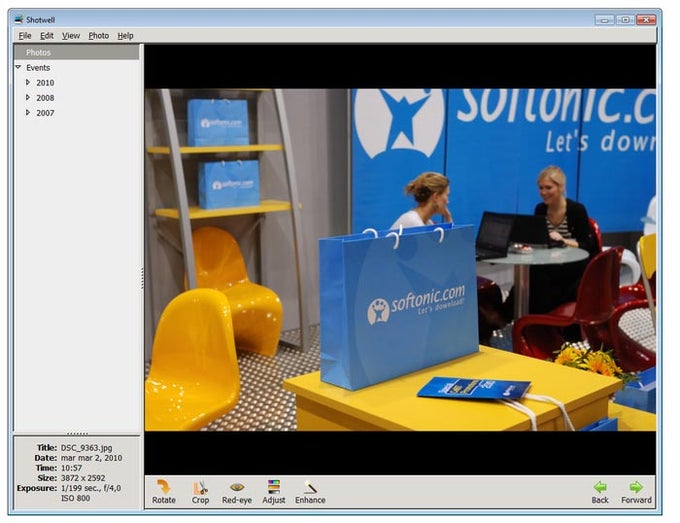
Task: Click the ISO 800 text
Action: (75, 498)
